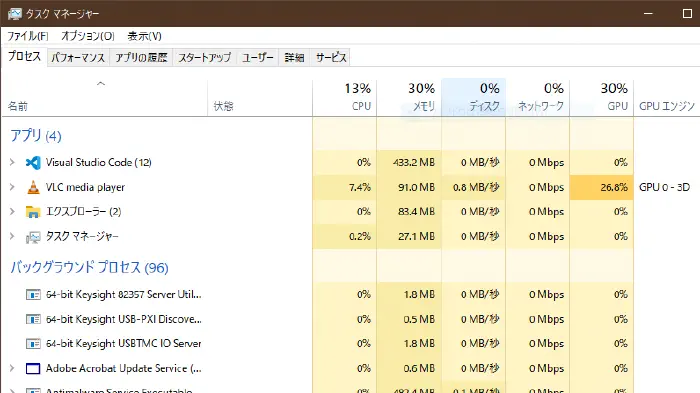This screenshot has height=393, width=700.
Task: Sort processes by ディスク column
Action: [x=473, y=97]
